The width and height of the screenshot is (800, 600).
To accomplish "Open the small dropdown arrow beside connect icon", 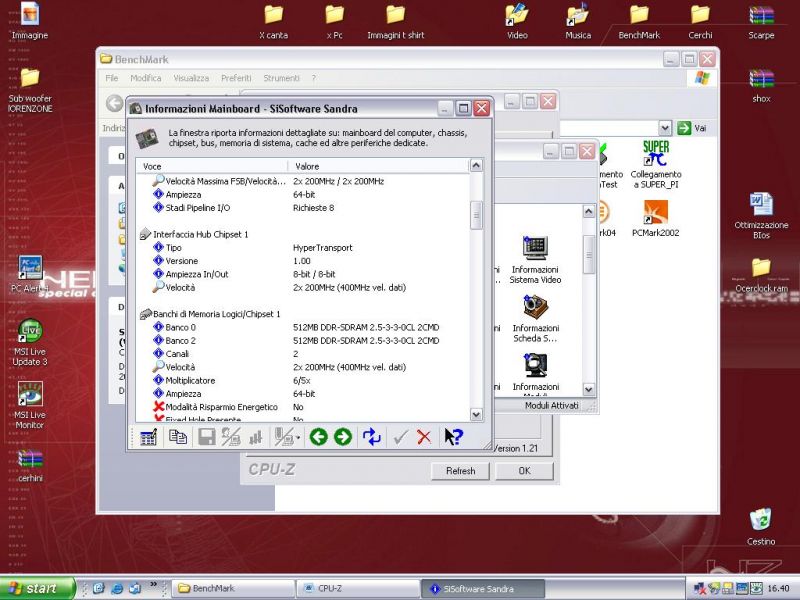I will [297, 438].
